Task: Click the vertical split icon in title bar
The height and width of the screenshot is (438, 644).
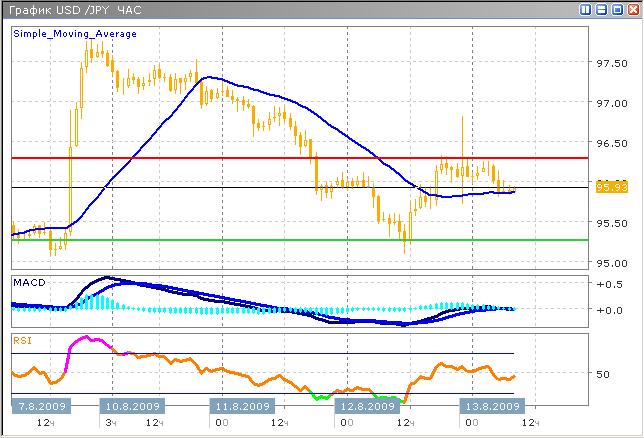Action: click(x=586, y=9)
